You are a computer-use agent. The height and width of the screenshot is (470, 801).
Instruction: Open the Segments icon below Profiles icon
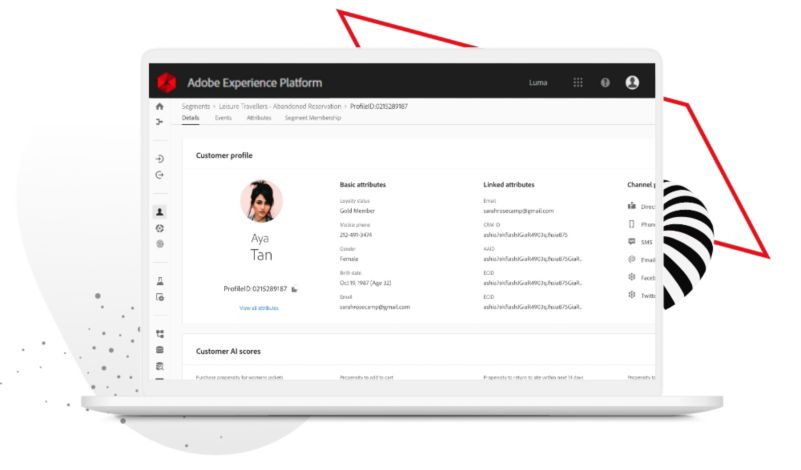pos(159,228)
